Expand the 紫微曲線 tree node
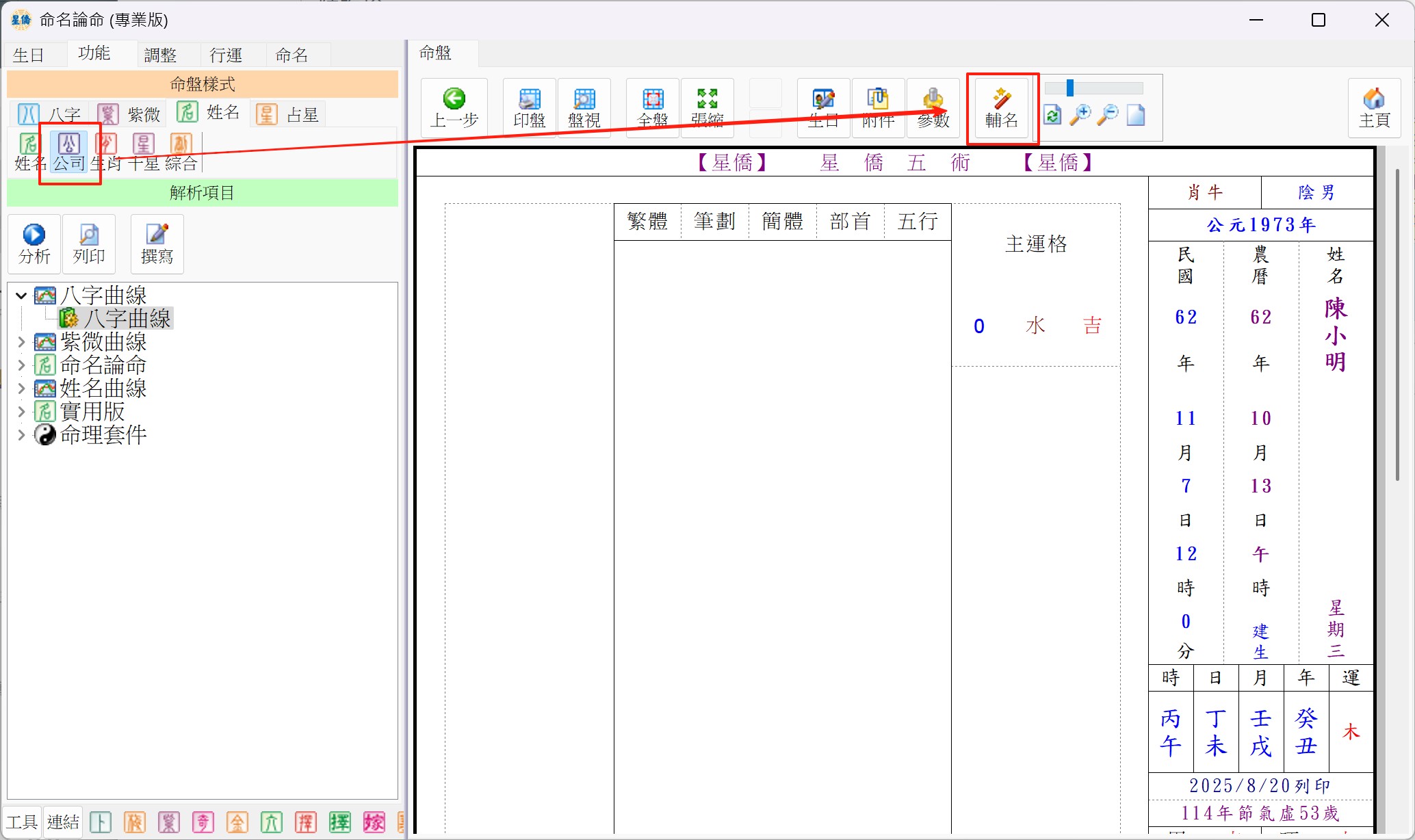The image size is (1415, 840). click(21, 342)
